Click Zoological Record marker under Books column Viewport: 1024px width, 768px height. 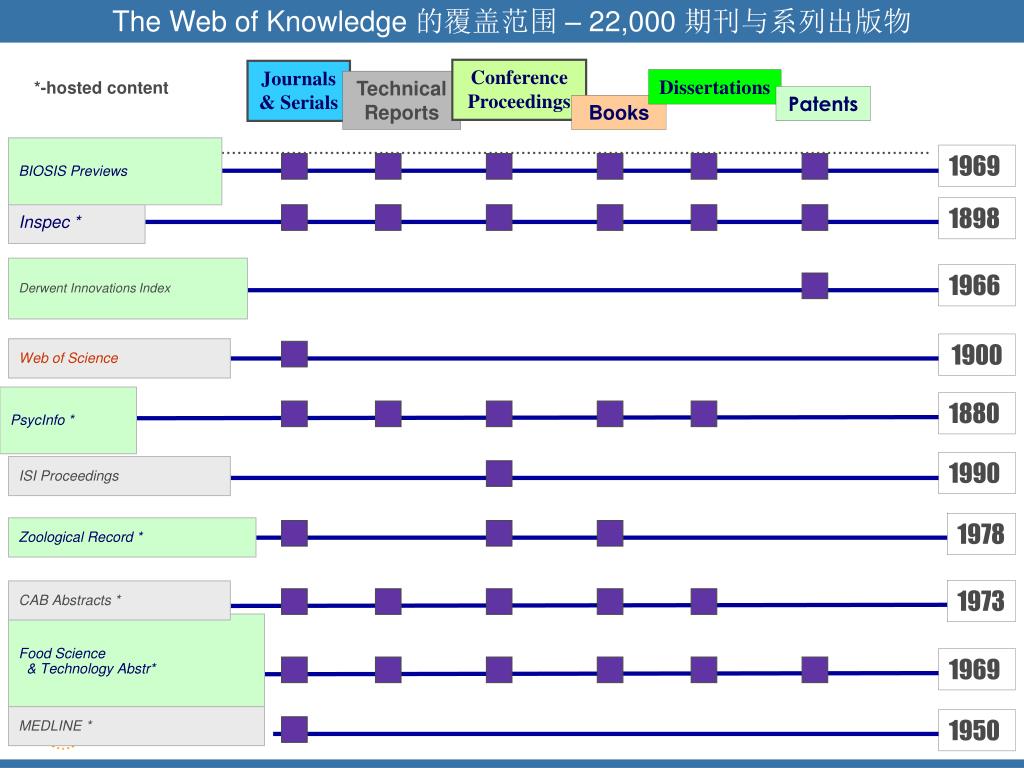pyautogui.click(x=610, y=534)
